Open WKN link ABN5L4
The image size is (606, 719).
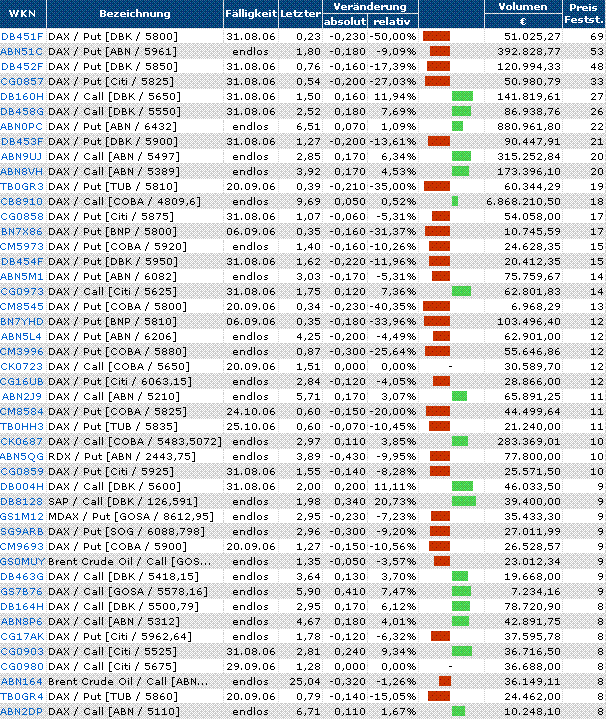[21, 337]
